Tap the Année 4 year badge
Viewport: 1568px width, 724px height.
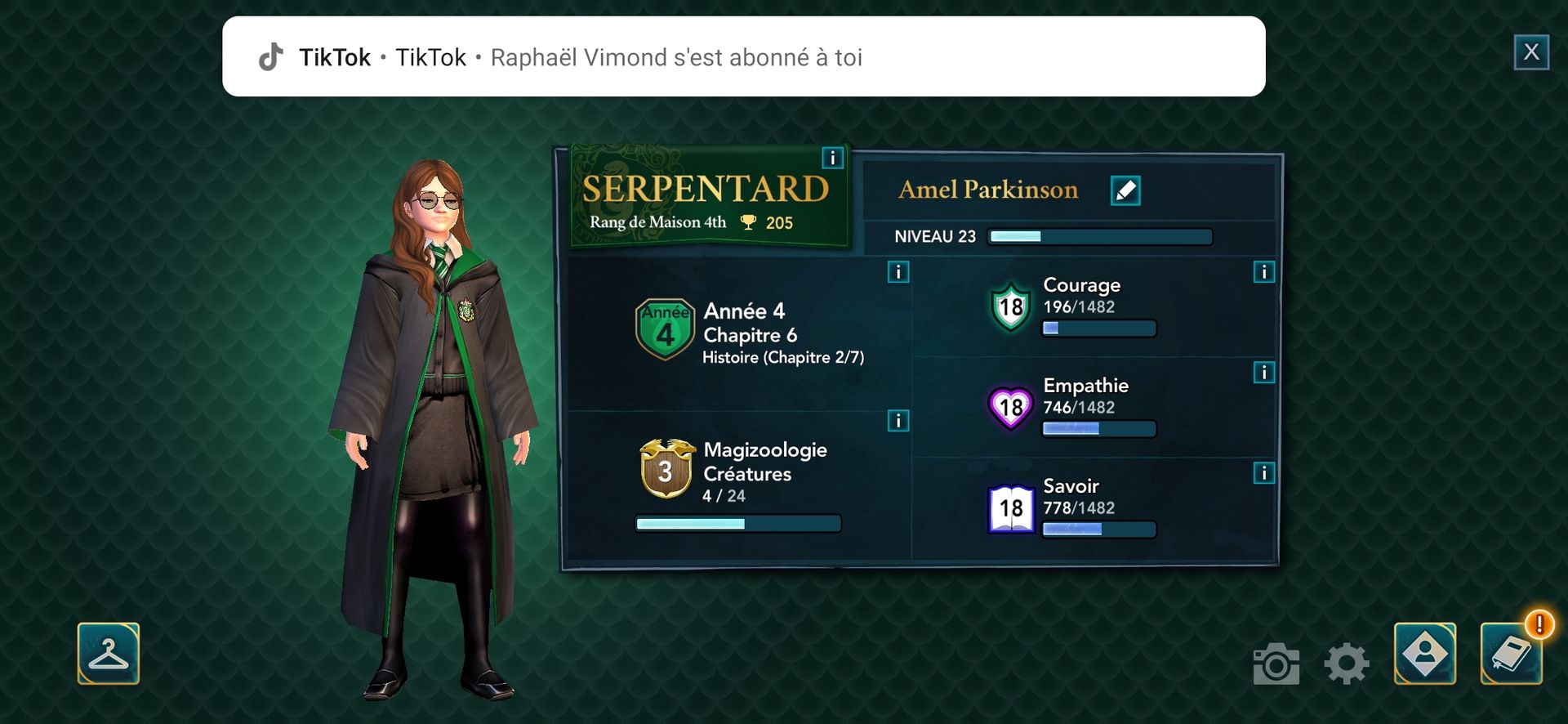665,329
